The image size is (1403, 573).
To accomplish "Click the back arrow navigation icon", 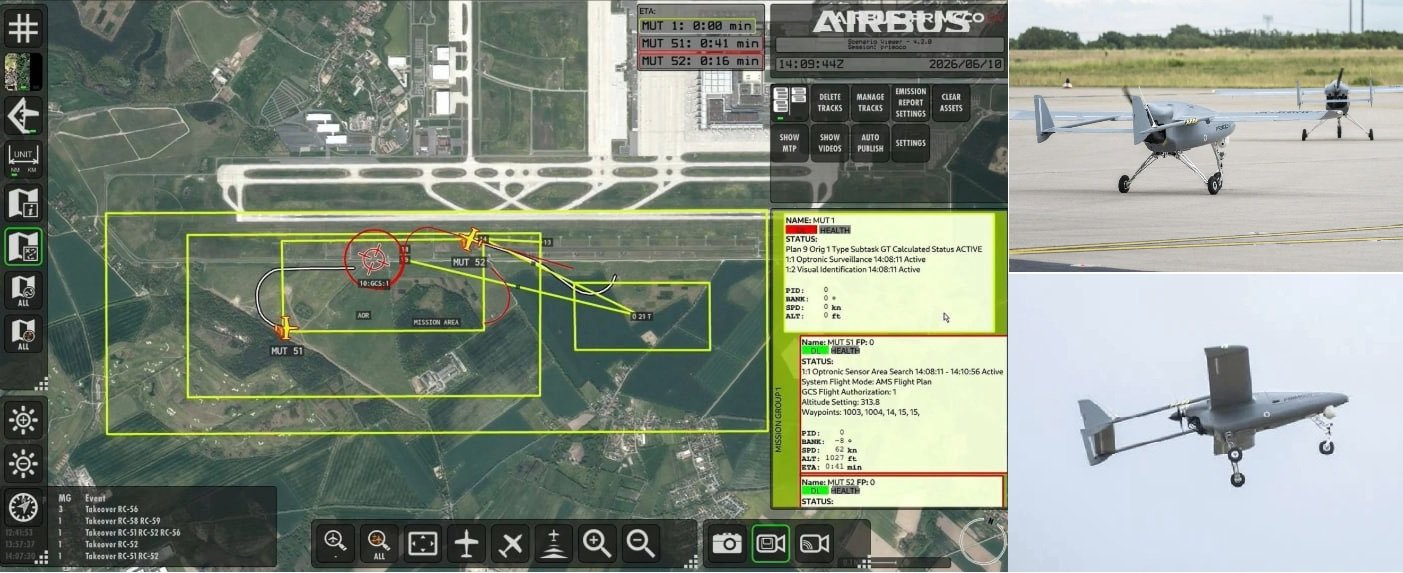I will point(22,116).
